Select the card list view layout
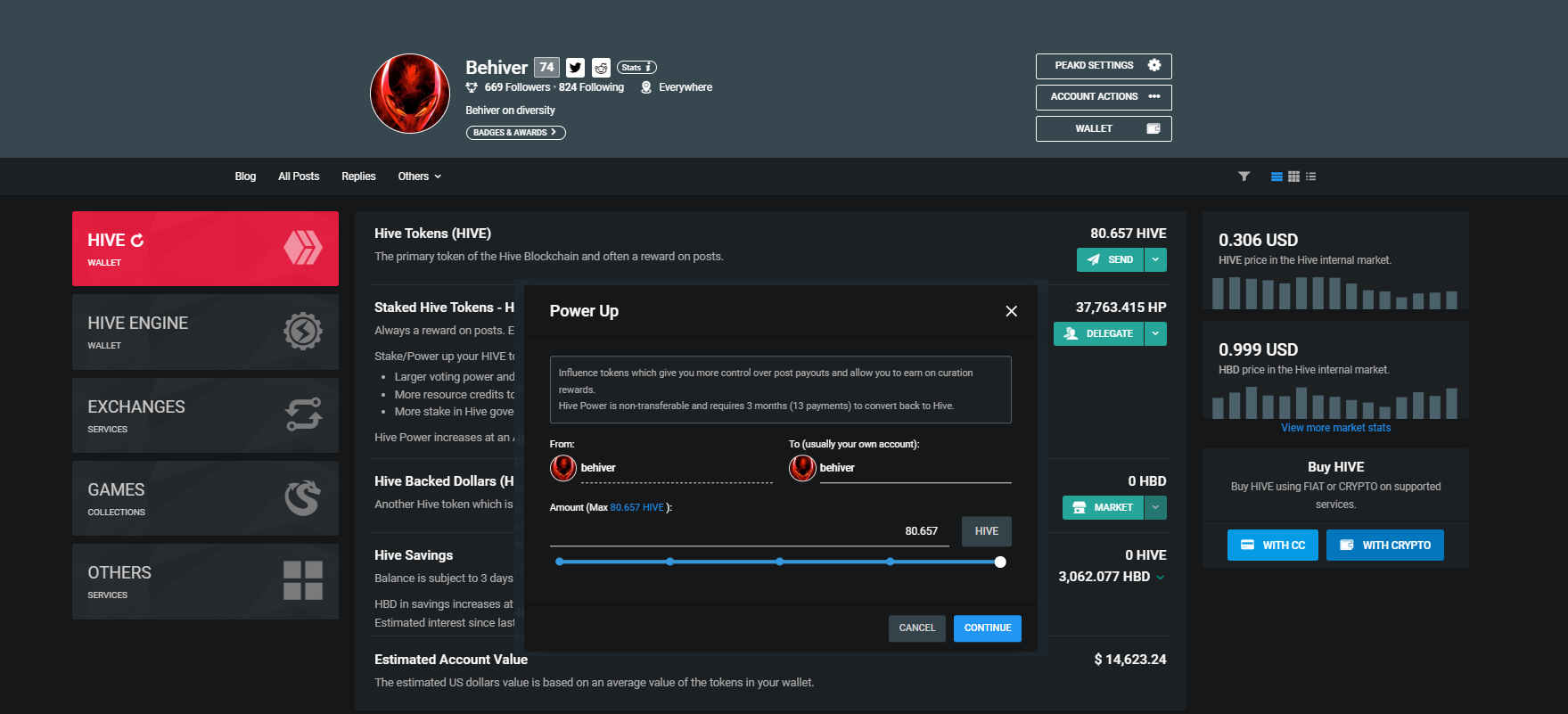This screenshot has height=714, width=1568. pos(1277,176)
